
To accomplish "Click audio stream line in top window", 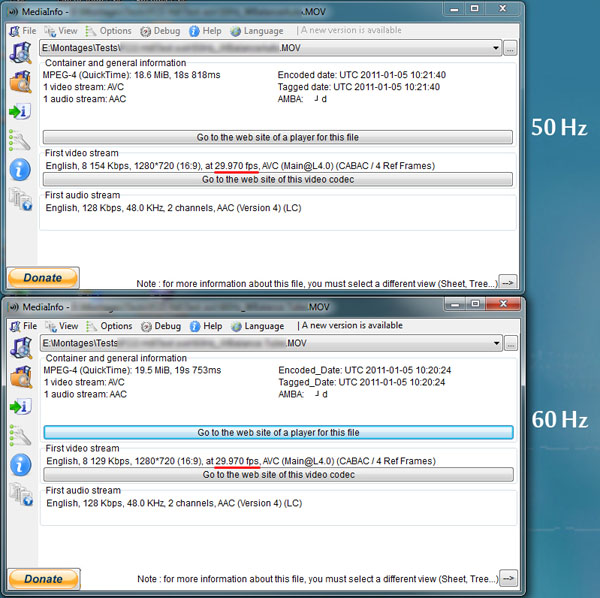I will [173, 208].
